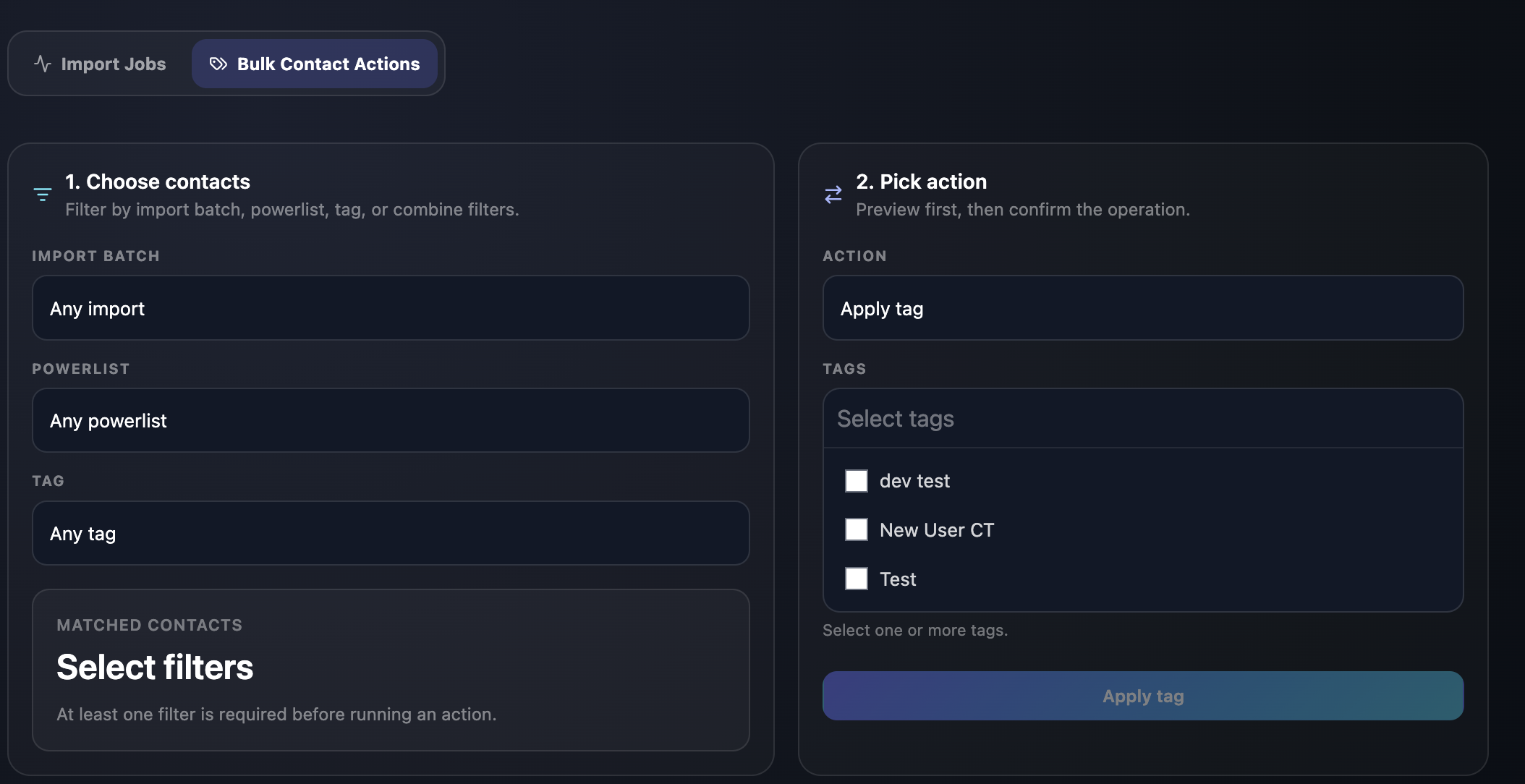Screen dimensions: 1525x784
Task: Switch to the Import Jobs tab
Action: 100,64
